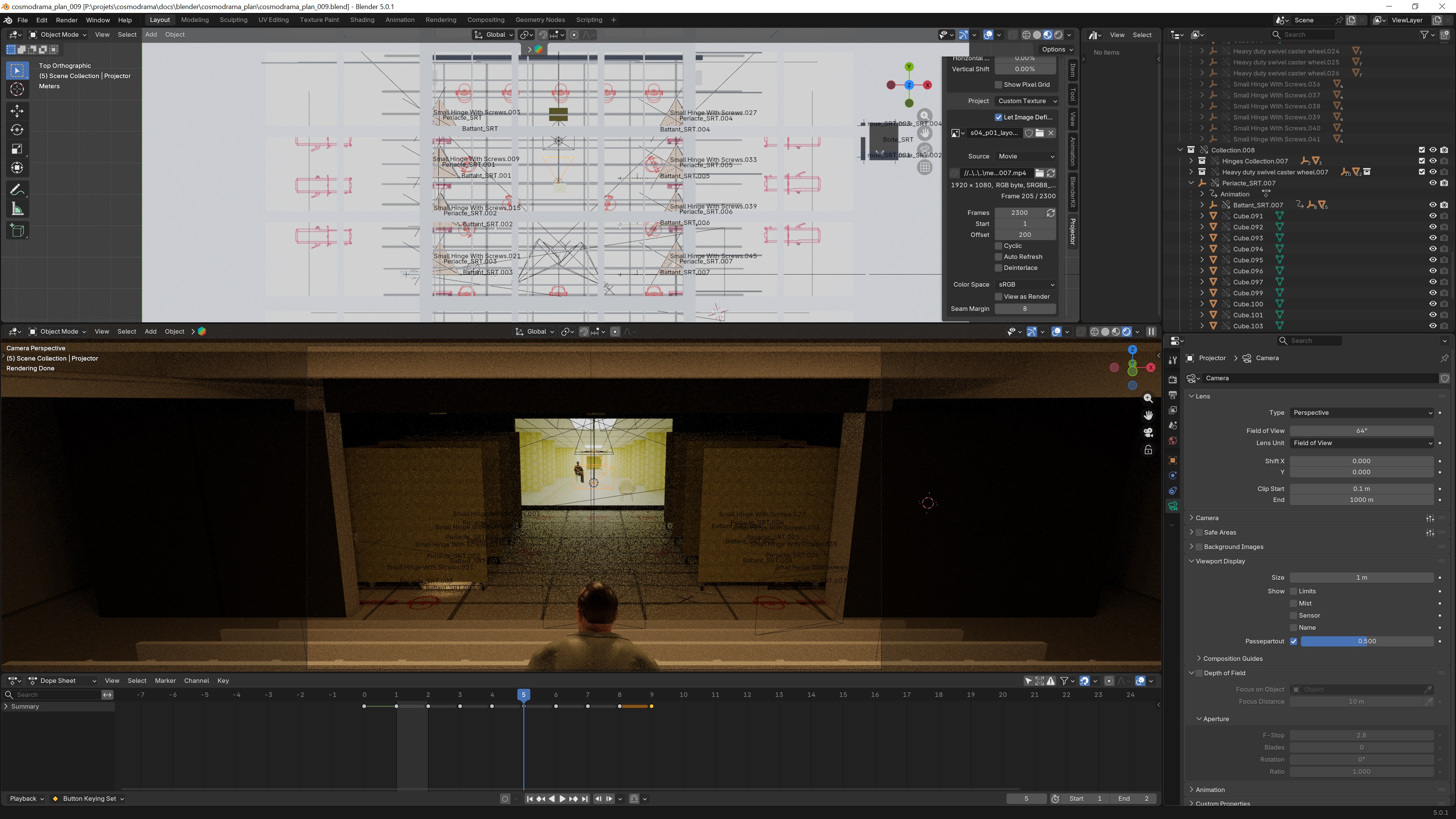Viewport: 1456px width, 819px height.
Task: Hide Cube.091 using its eye icon
Action: (1432, 216)
